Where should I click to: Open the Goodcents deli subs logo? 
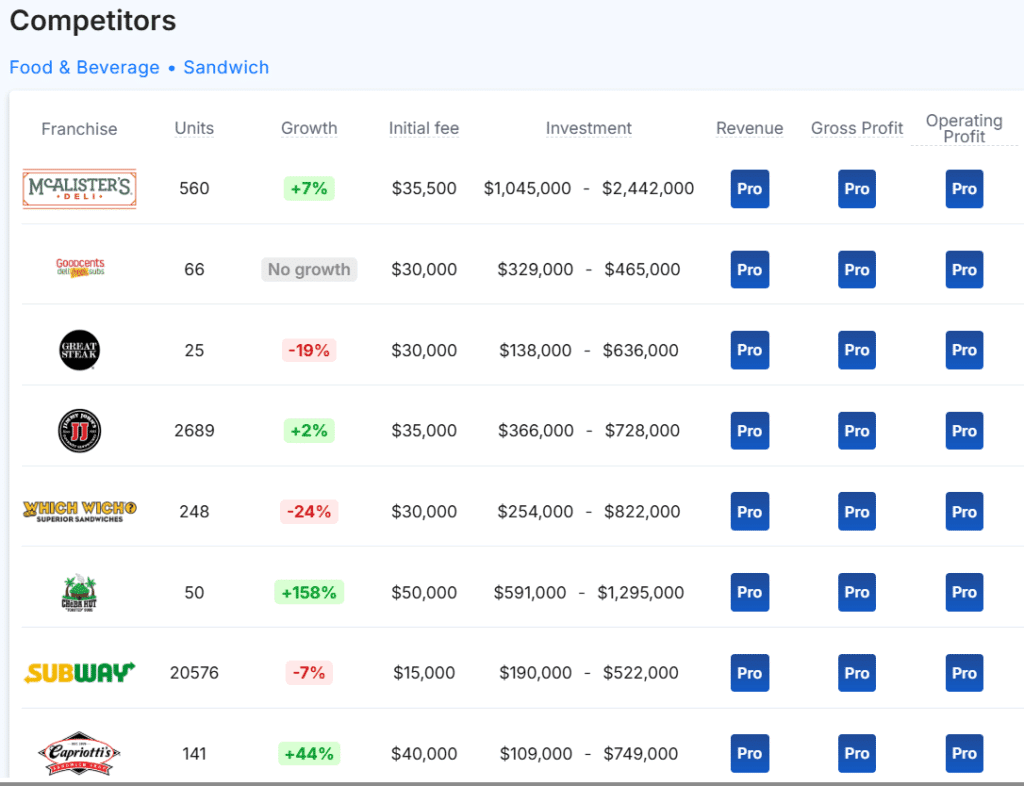(80, 268)
